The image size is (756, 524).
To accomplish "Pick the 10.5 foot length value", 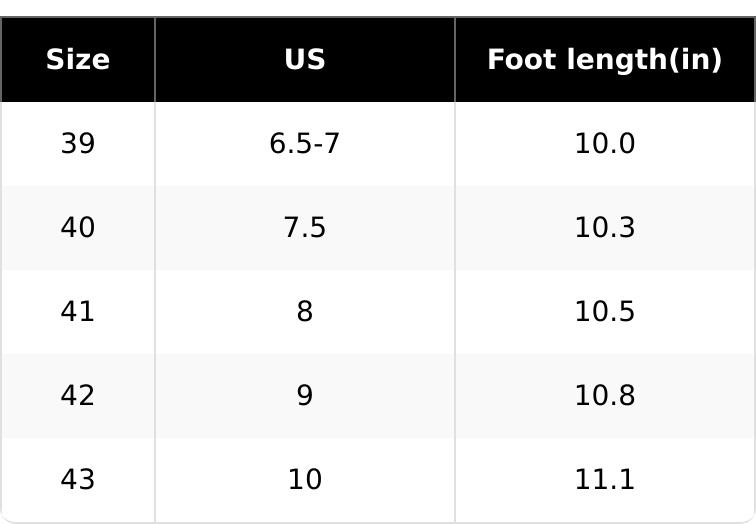I will tap(604, 312).
